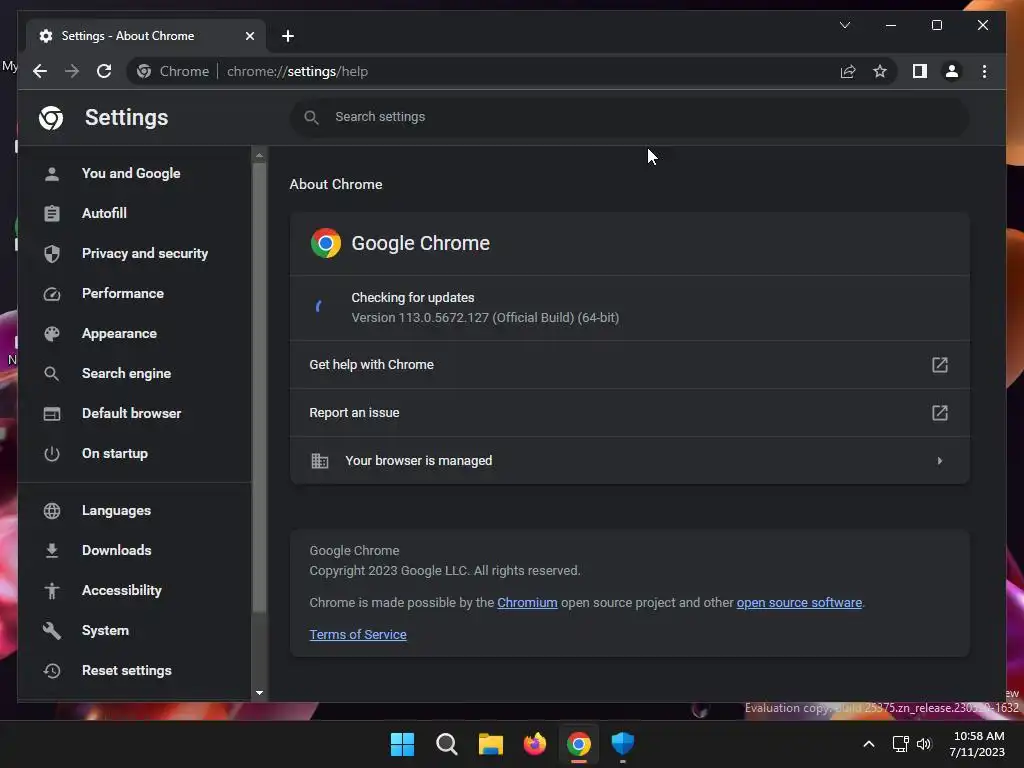Bookmark this tab with star icon
The height and width of the screenshot is (768, 1024).
880,71
